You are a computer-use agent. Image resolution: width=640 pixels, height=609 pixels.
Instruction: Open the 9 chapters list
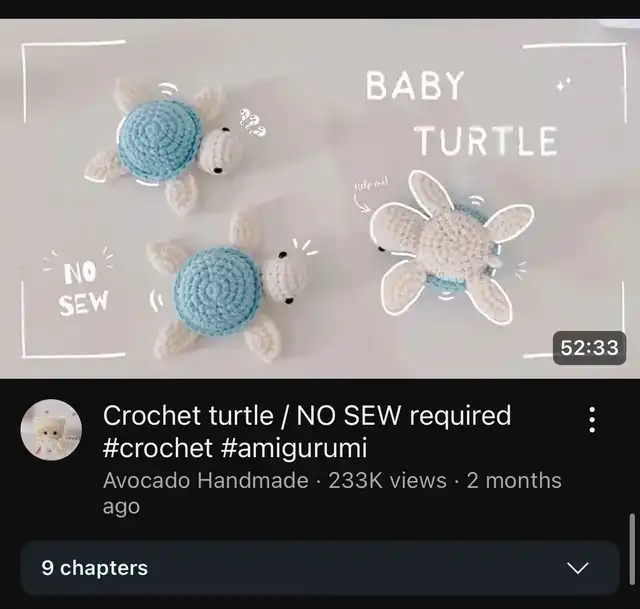pyautogui.click(x=320, y=568)
